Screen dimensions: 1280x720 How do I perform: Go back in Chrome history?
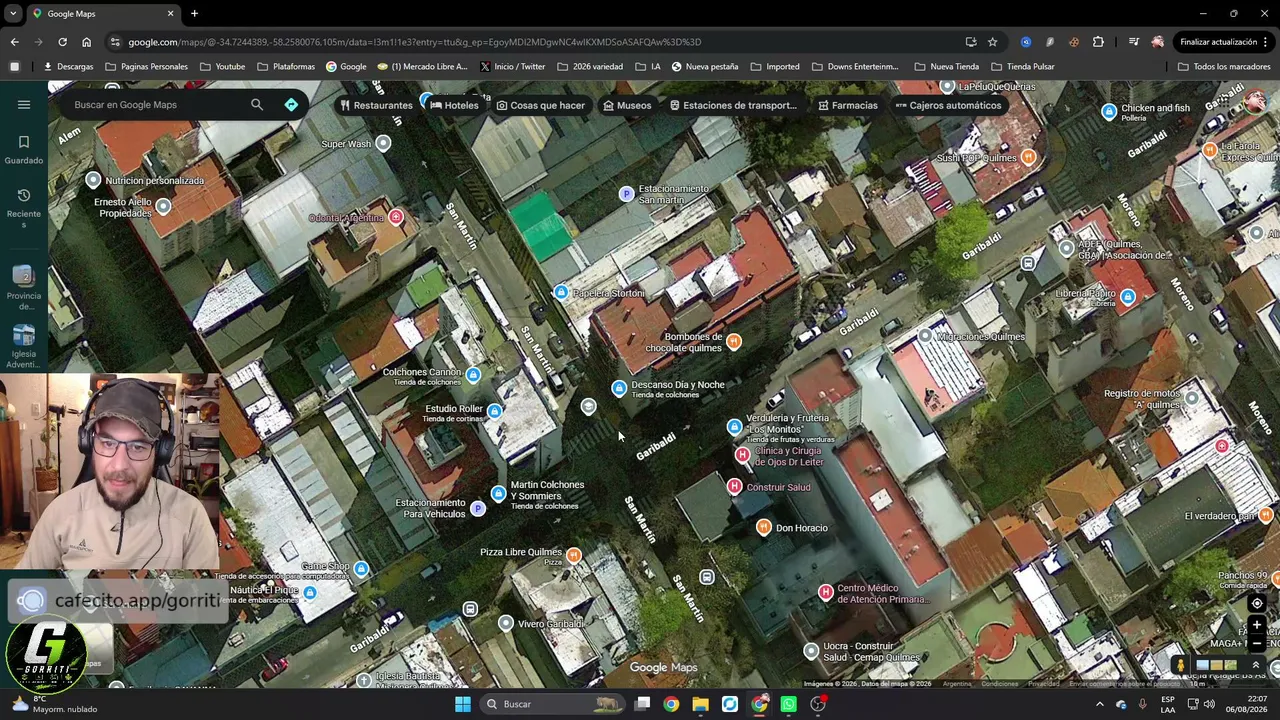coord(14,42)
